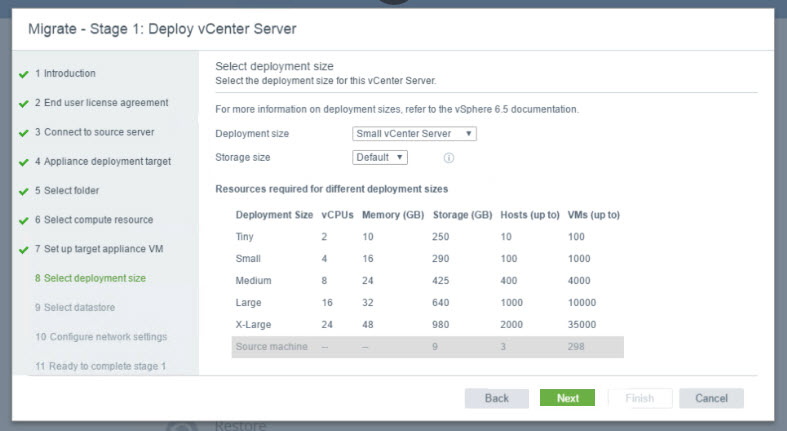The width and height of the screenshot is (787, 431).
Task: Jump to Connect to source server step
Action: pos(94,132)
